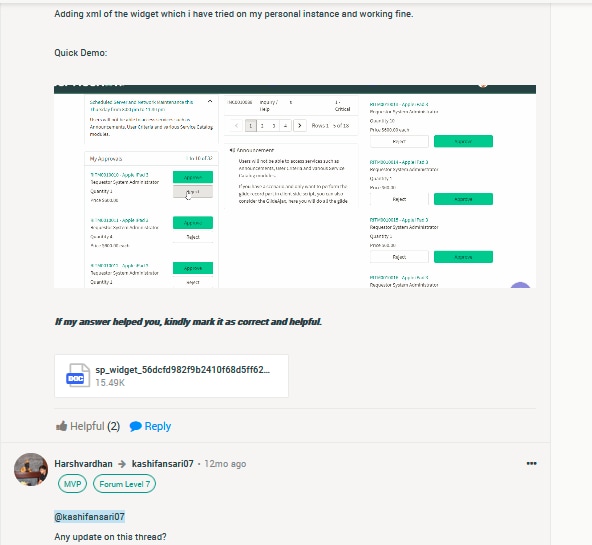Click the top green Approve button in demo image
Screen dimensions: 592x545
463,141
